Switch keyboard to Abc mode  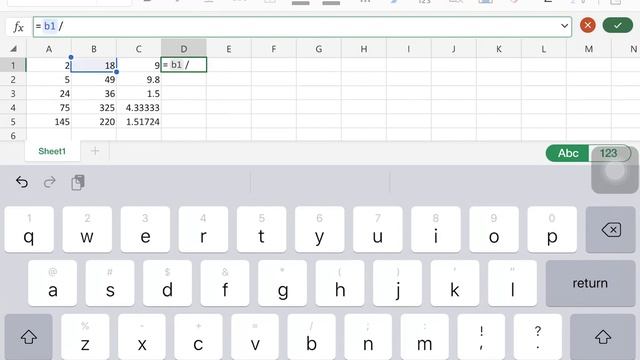click(568, 153)
